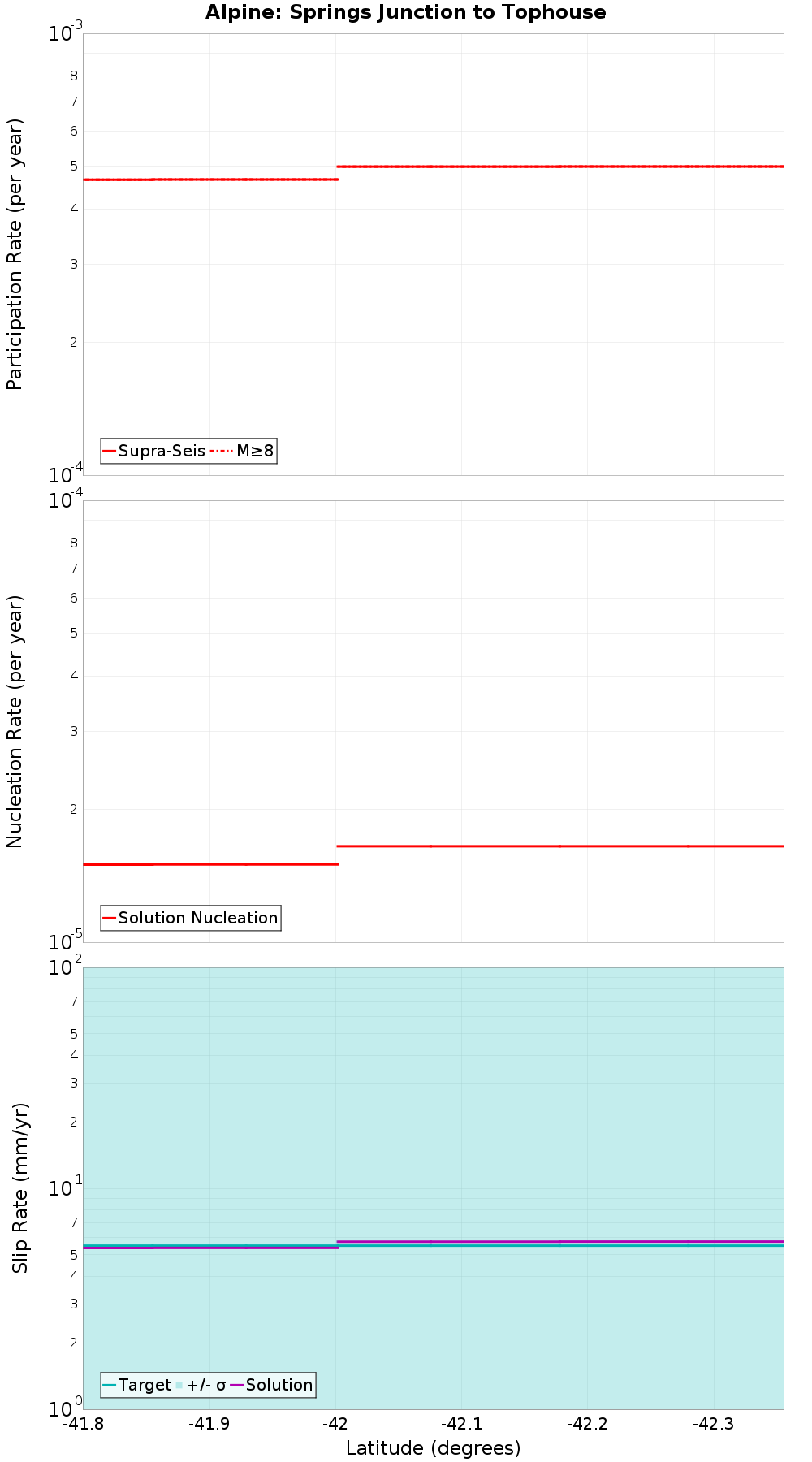The height and width of the screenshot is (1462, 812).
Task: Click the +/- σ legend shading swatch
Action: (179, 1385)
